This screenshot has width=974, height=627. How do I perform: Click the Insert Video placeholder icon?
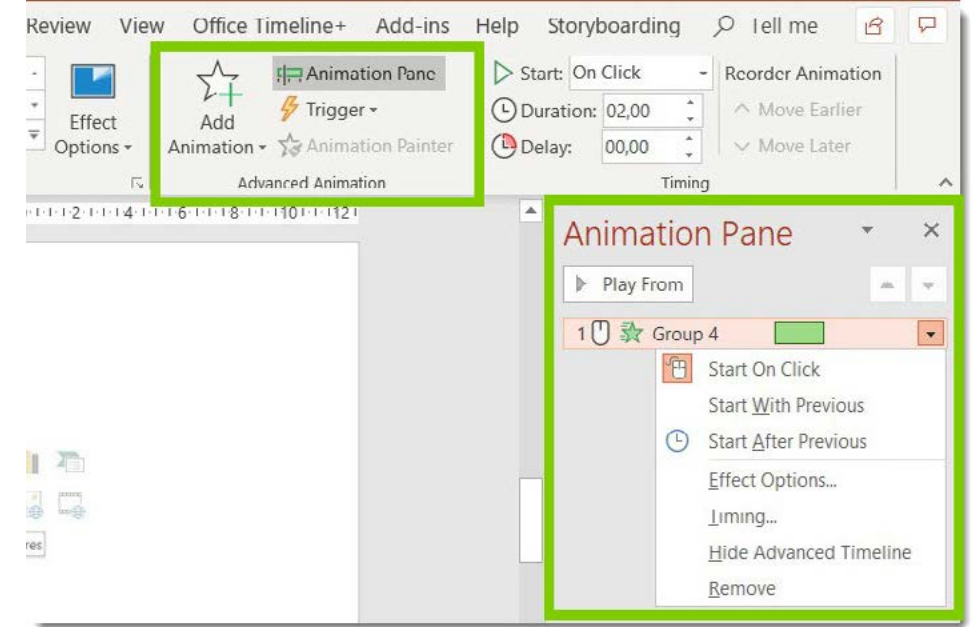click(x=71, y=505)
